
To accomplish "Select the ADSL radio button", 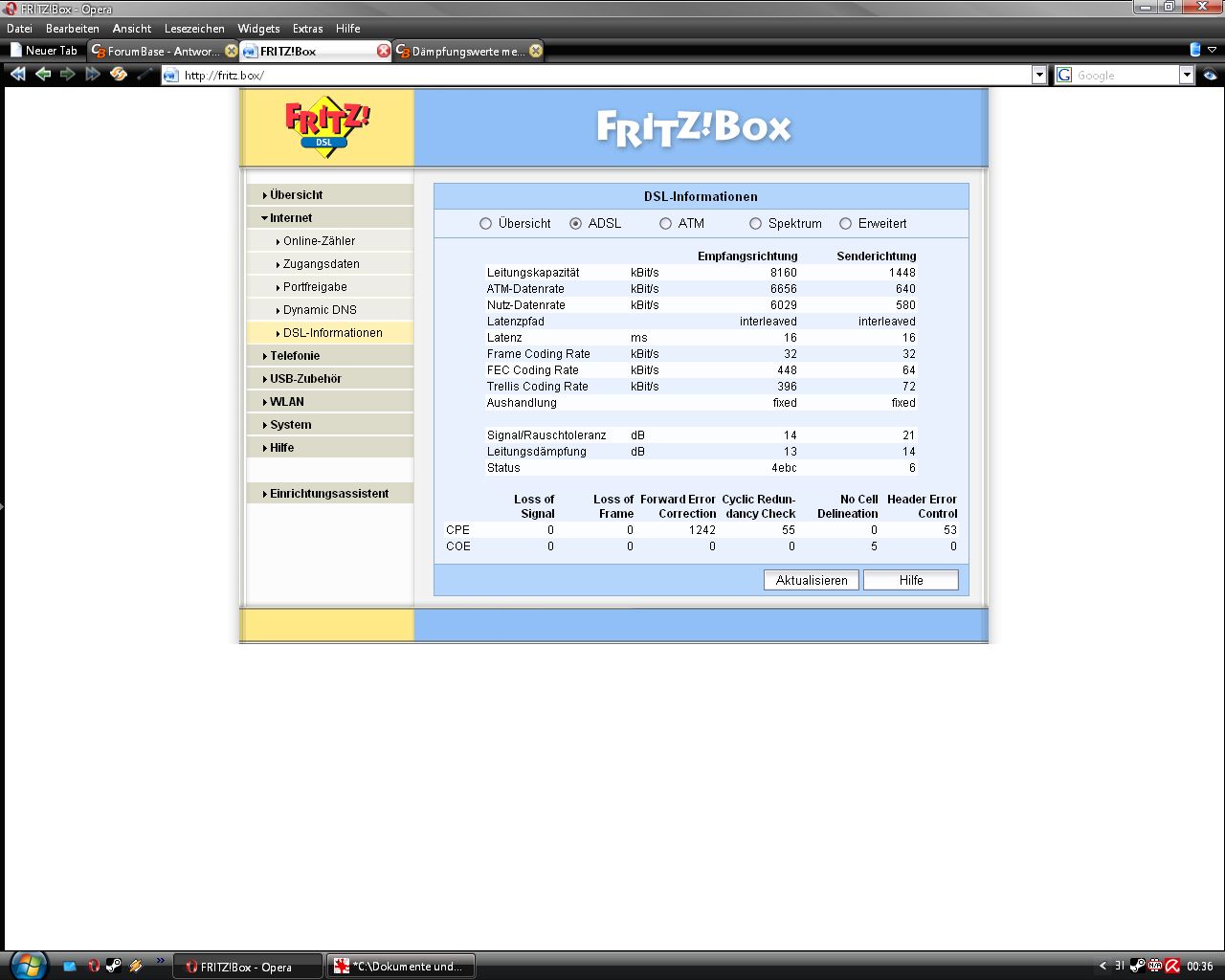I will click(575, 223).
